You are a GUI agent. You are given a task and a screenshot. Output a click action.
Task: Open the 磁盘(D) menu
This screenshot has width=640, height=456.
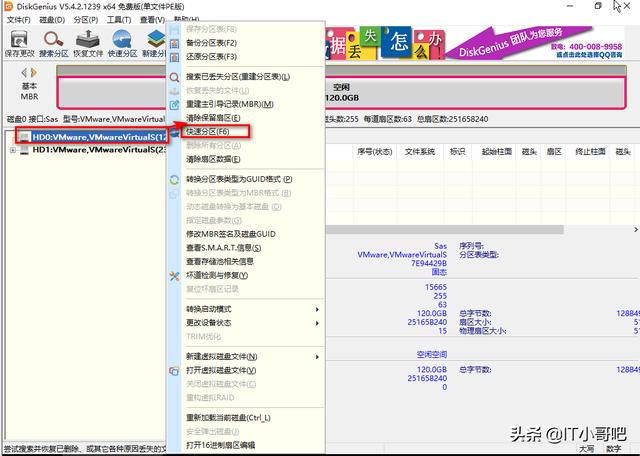(x=52, y=20)
